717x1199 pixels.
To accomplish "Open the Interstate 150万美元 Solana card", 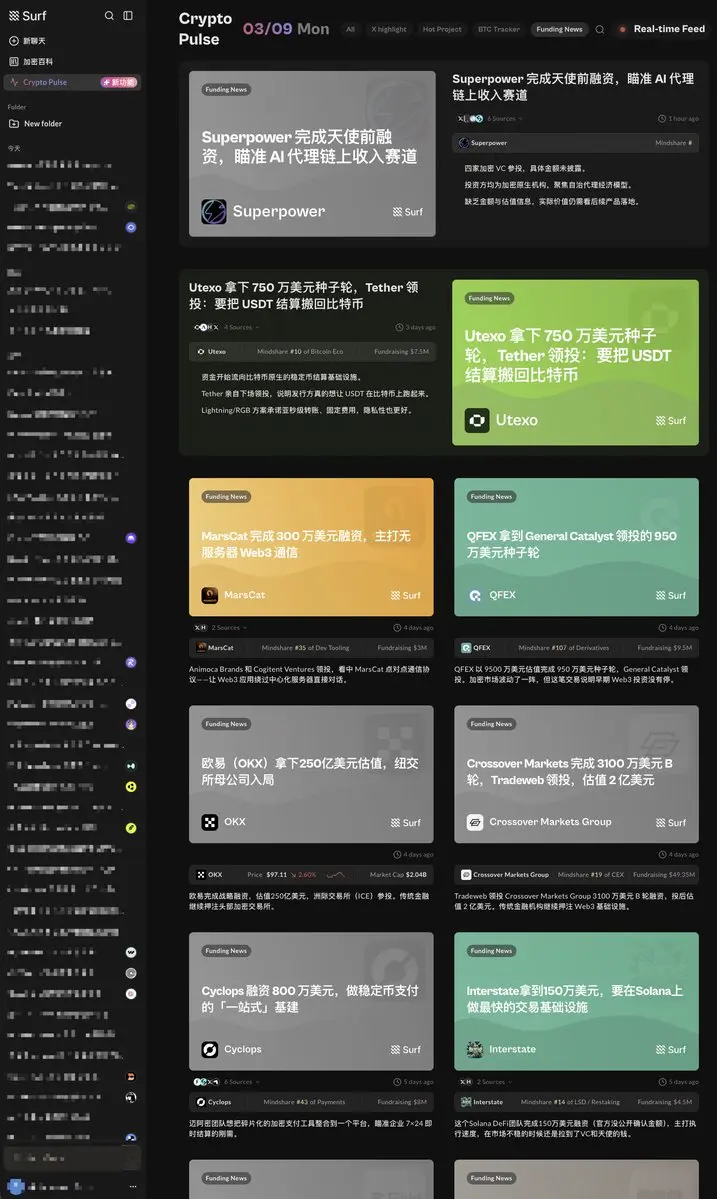I will tap(576, 1001).
